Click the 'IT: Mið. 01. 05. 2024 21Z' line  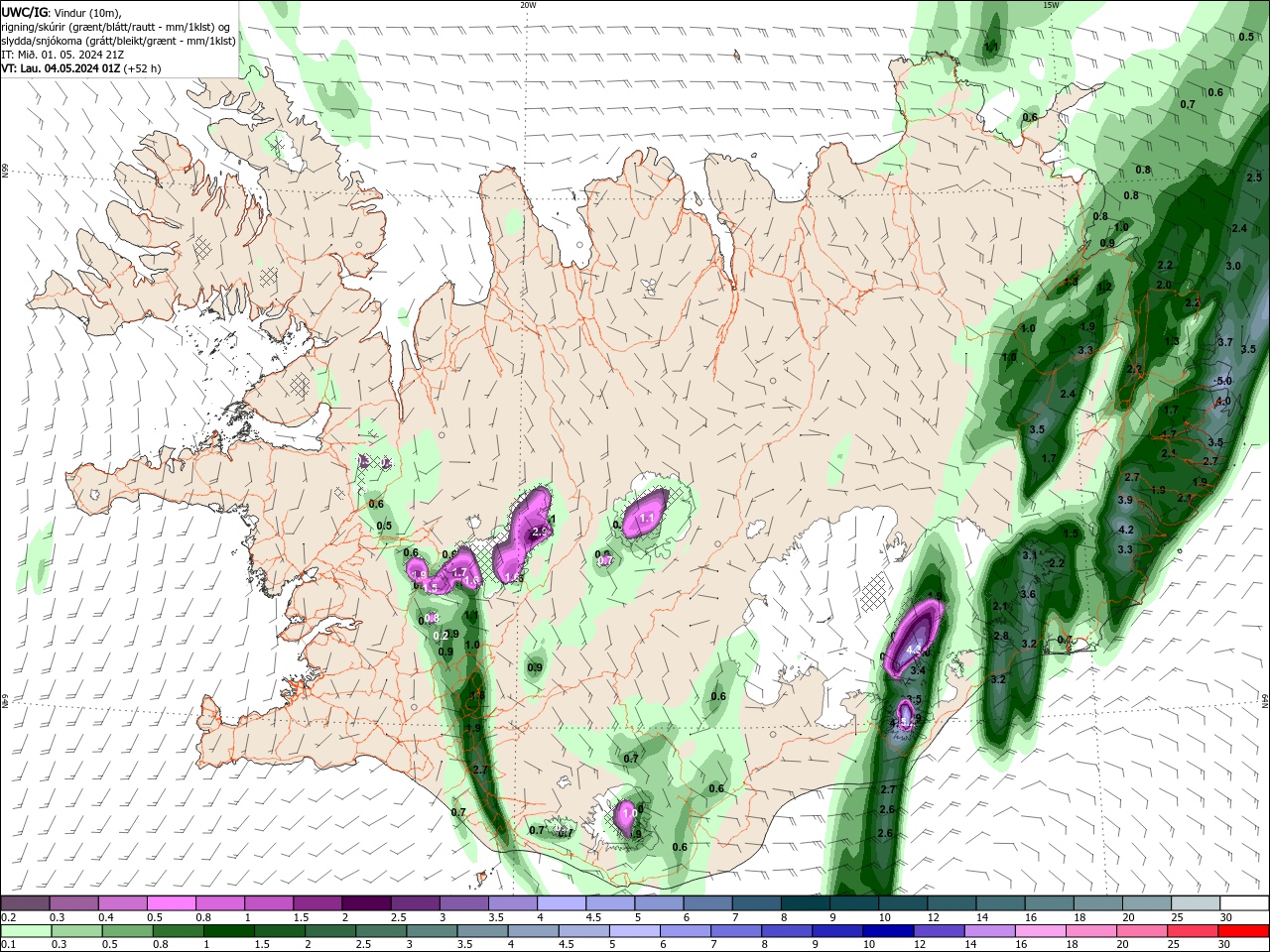[x=63, y=55]
